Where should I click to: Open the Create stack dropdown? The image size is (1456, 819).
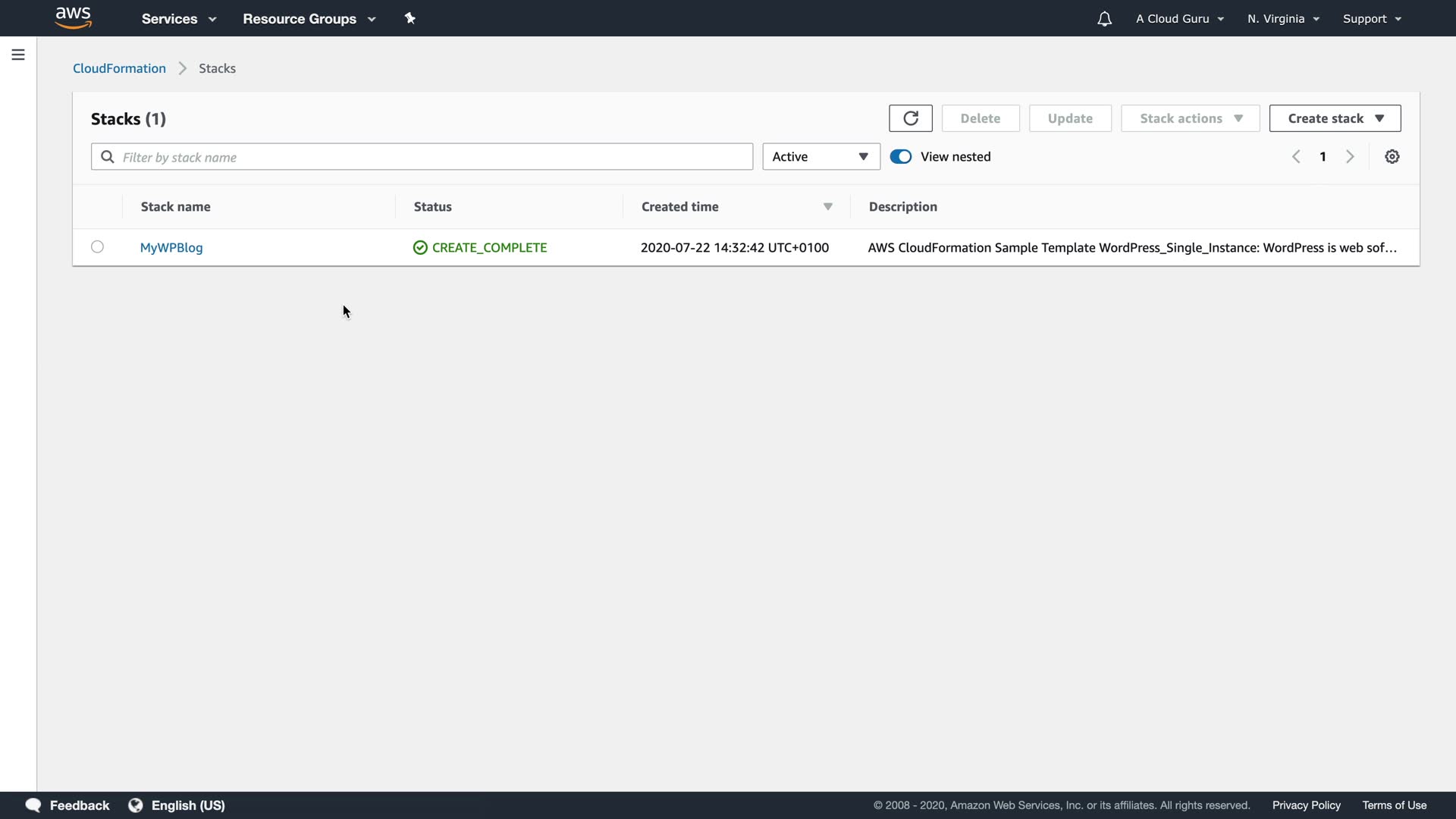click(1335, 118)
